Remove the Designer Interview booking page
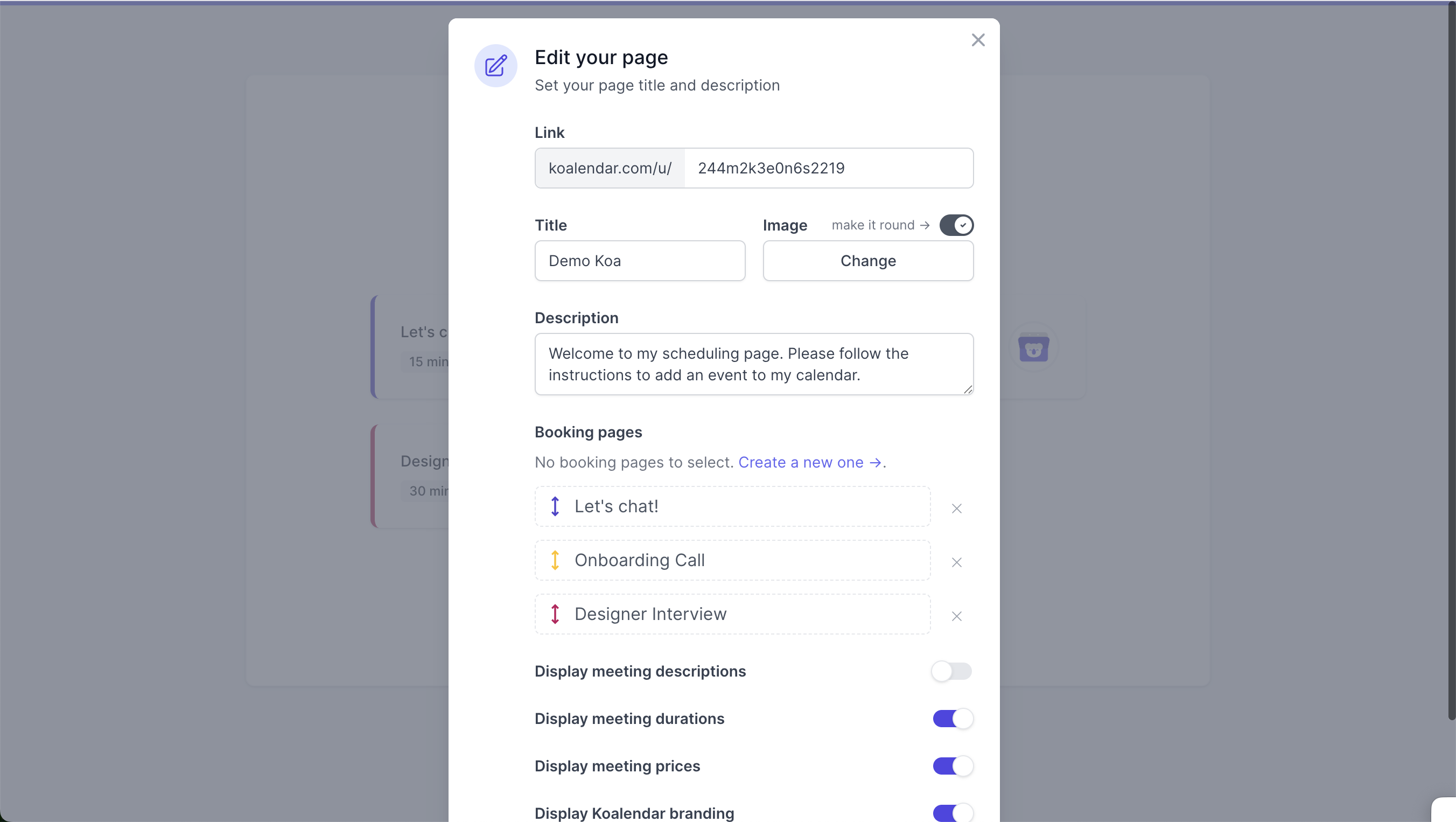 click(x=956, y=616)
